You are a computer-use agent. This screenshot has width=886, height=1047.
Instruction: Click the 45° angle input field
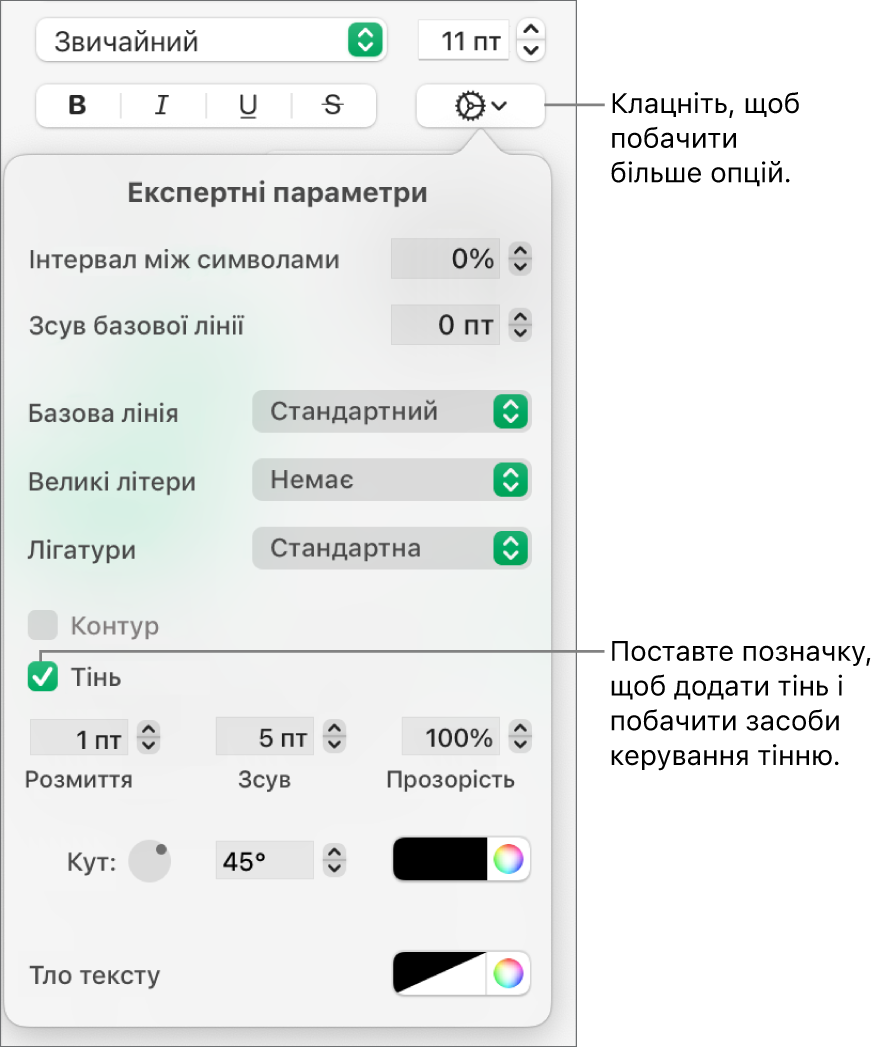(x=265, y=860)
